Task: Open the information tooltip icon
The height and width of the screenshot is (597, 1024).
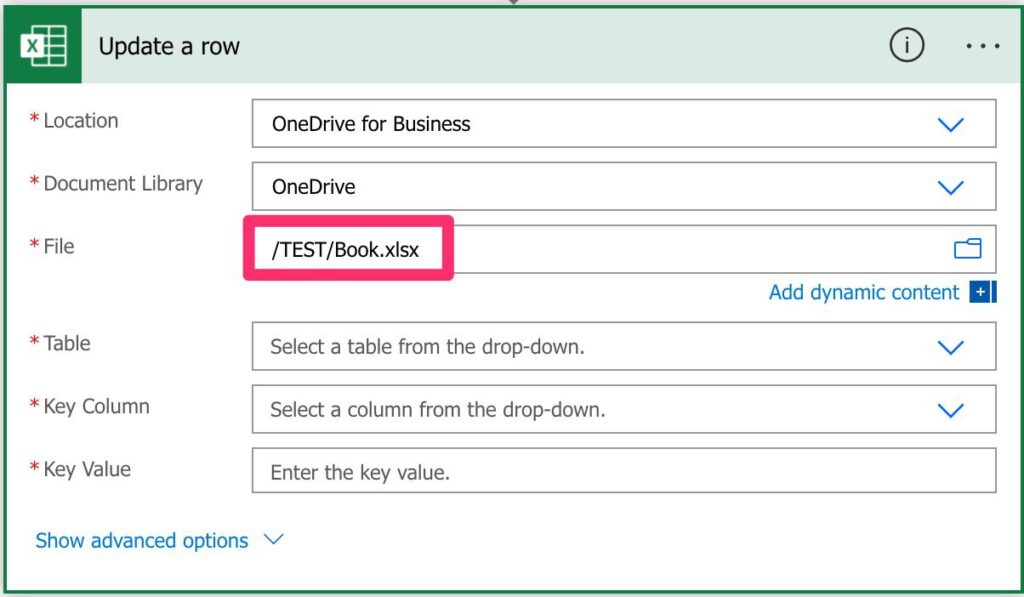Action: point(907,44)
